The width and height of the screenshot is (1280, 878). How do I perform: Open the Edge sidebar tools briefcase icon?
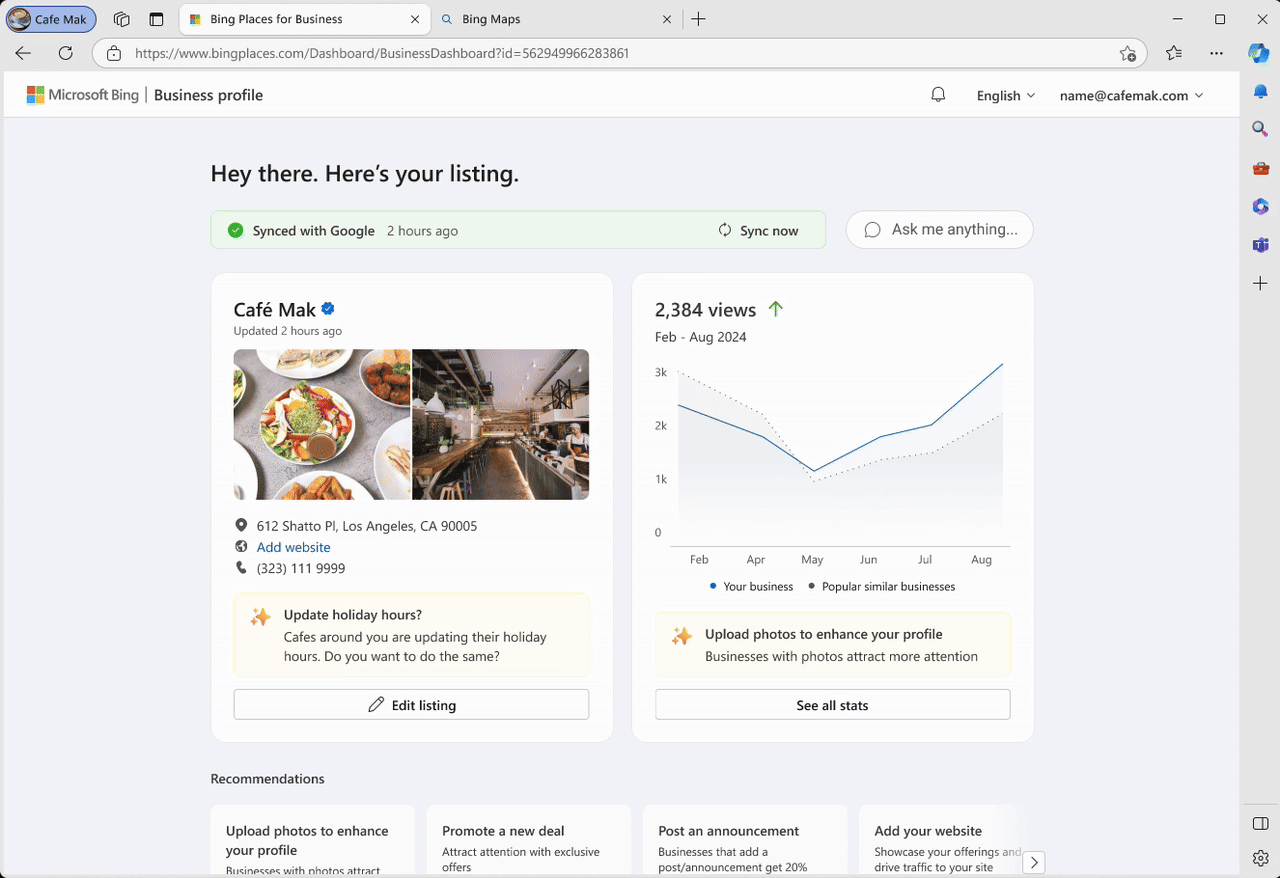tap(1260, 168)
